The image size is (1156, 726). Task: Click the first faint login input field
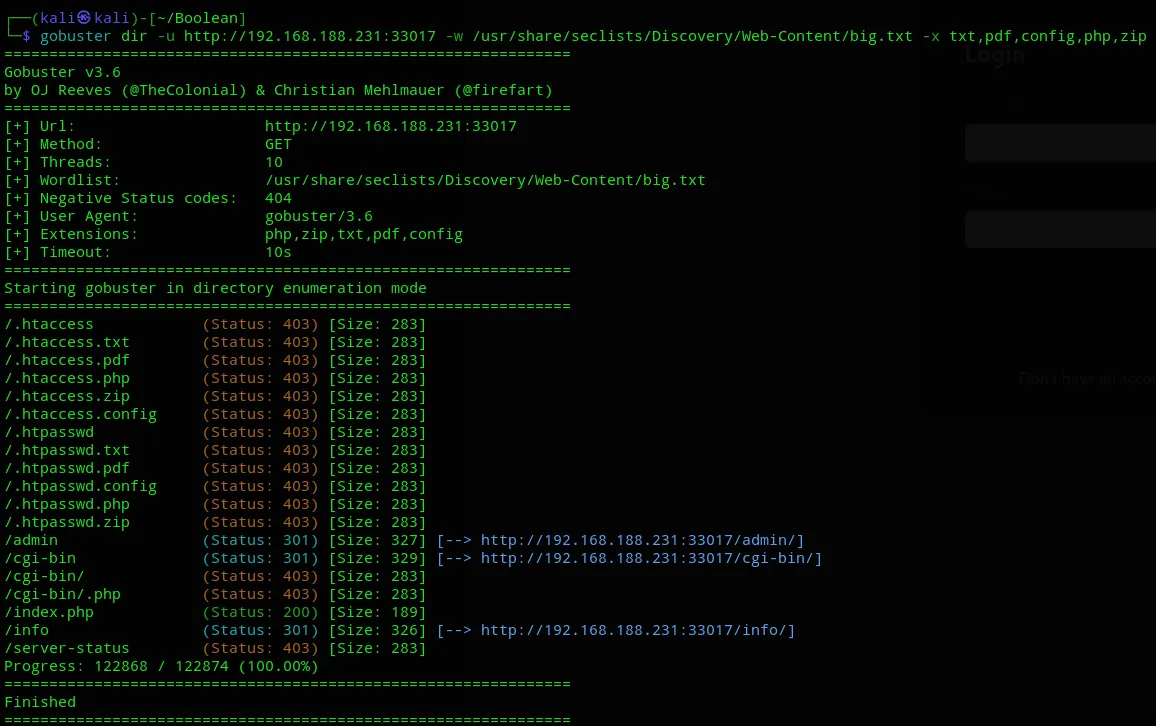point(1060,143)
